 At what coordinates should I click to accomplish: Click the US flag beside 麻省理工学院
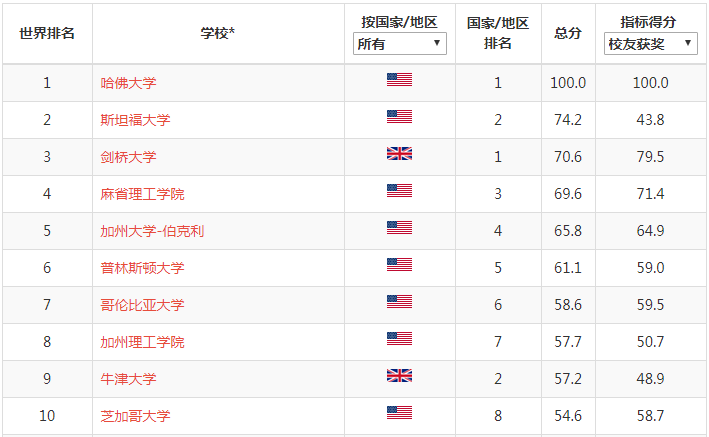point(399,190)
